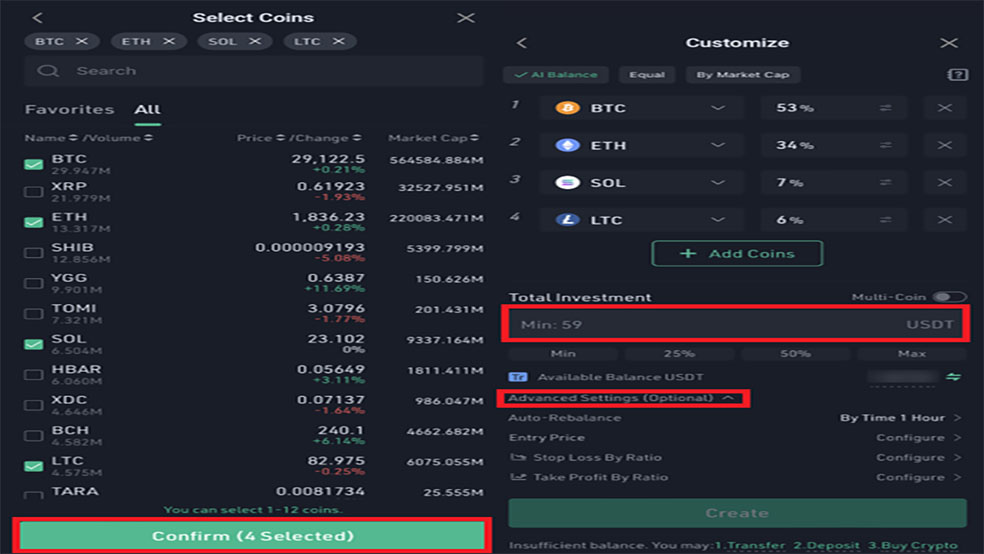Set investment to 50%
The image size is (984, 554).
[795, 354]
